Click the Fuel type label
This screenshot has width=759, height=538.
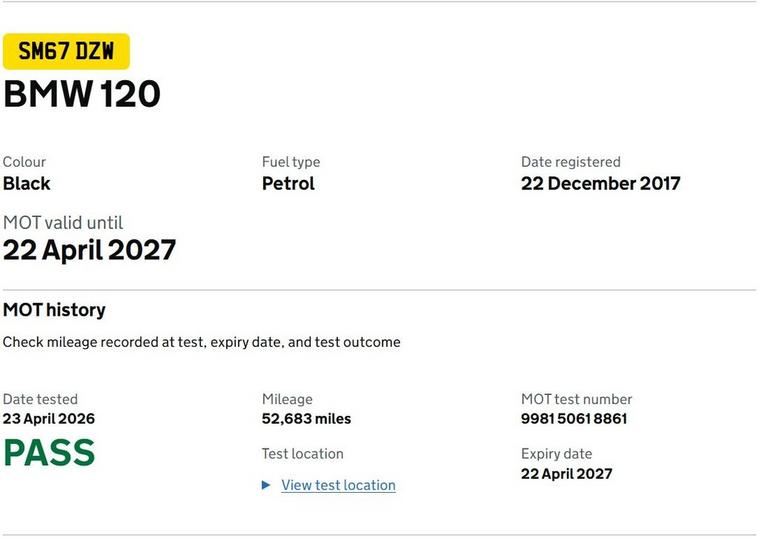(291, 162)
